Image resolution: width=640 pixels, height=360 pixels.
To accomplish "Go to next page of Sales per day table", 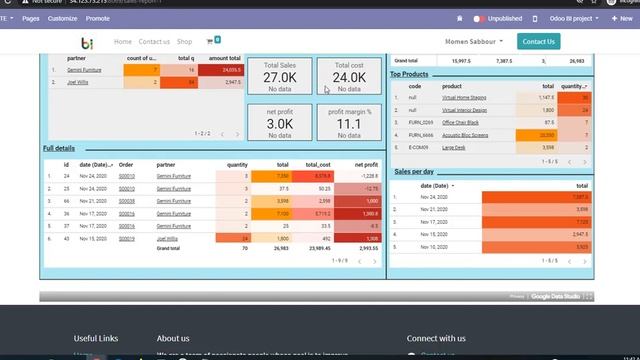I will 584,261.
